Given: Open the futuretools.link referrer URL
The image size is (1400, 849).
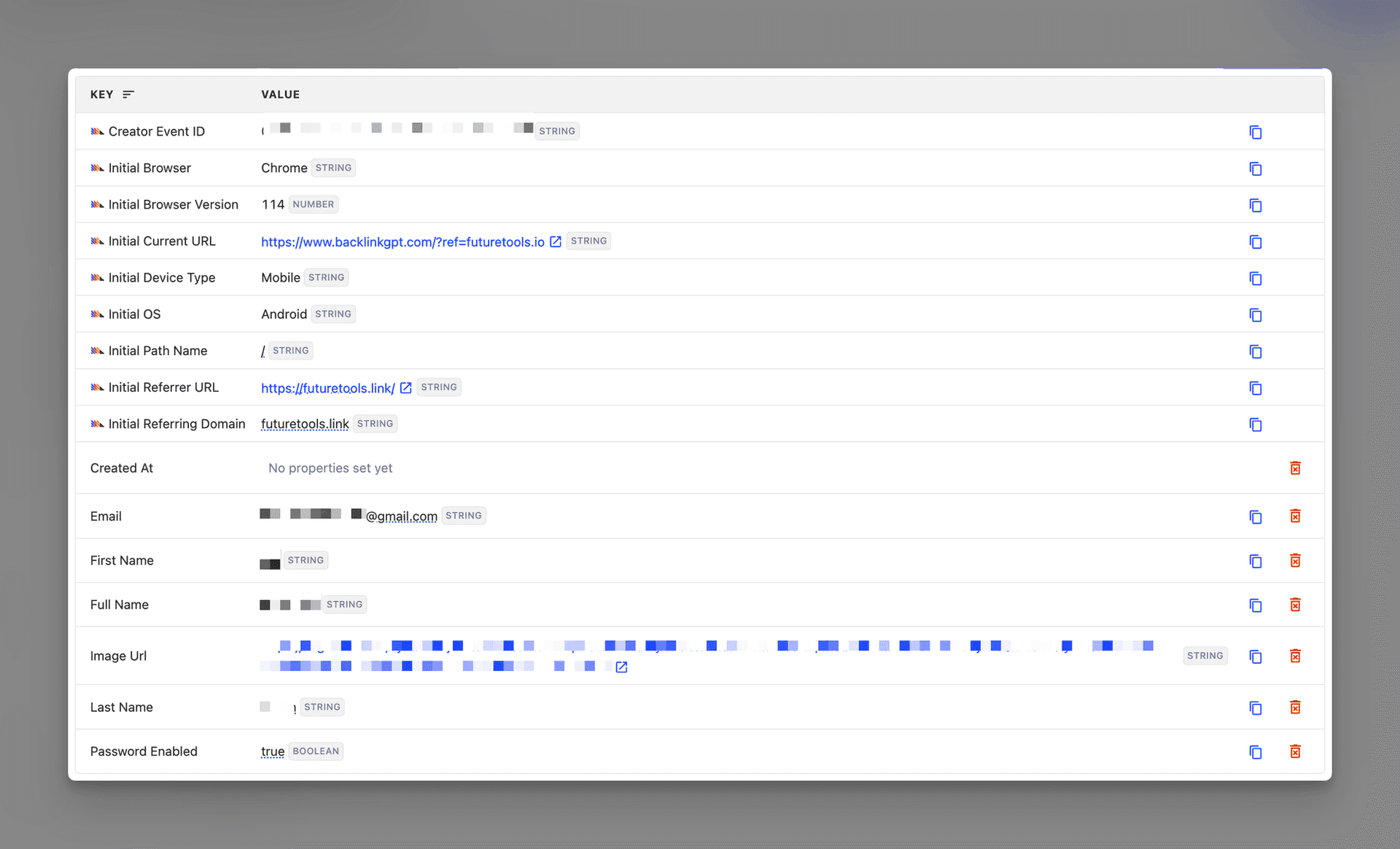Looking at the screenshot, I should [327, 388].
